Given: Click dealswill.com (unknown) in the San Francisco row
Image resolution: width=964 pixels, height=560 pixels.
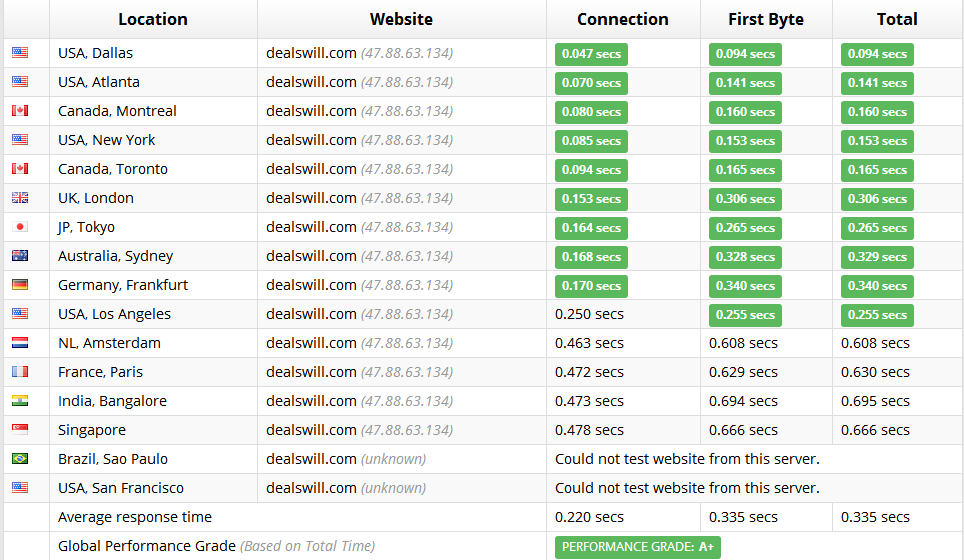Looking at the screenshot, I should pyautogui.click(x=346, y=488).
